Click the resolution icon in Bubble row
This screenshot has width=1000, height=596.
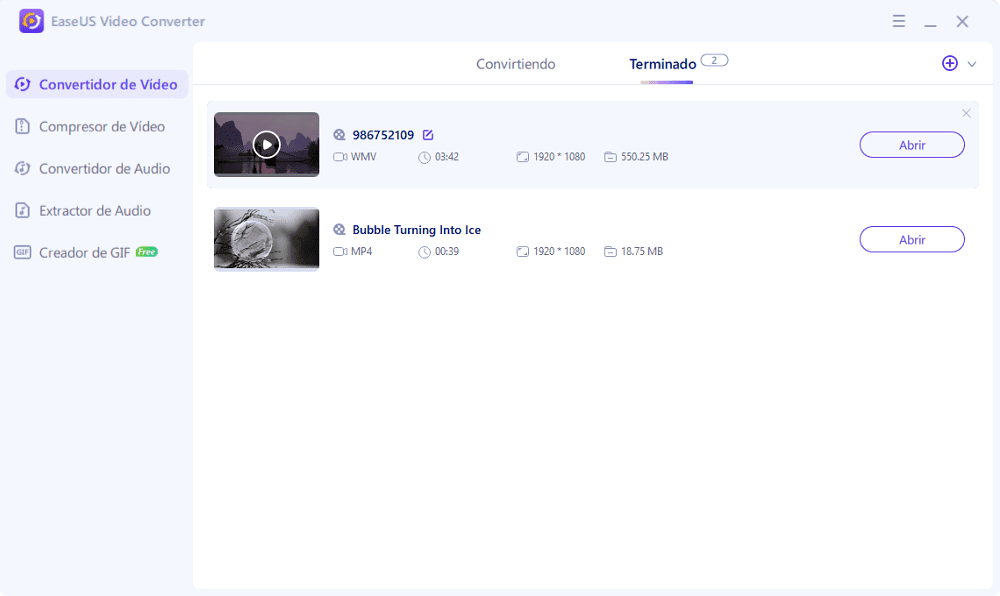click(522, 251)
